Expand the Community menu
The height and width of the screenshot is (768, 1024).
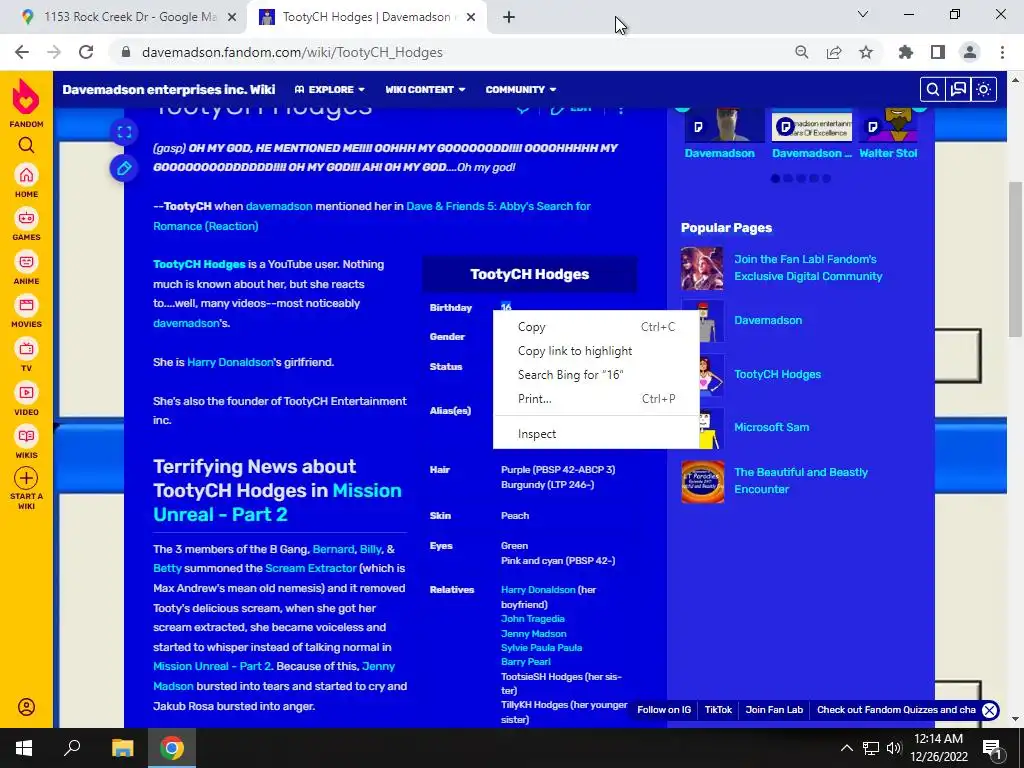[x=520, y=89]
